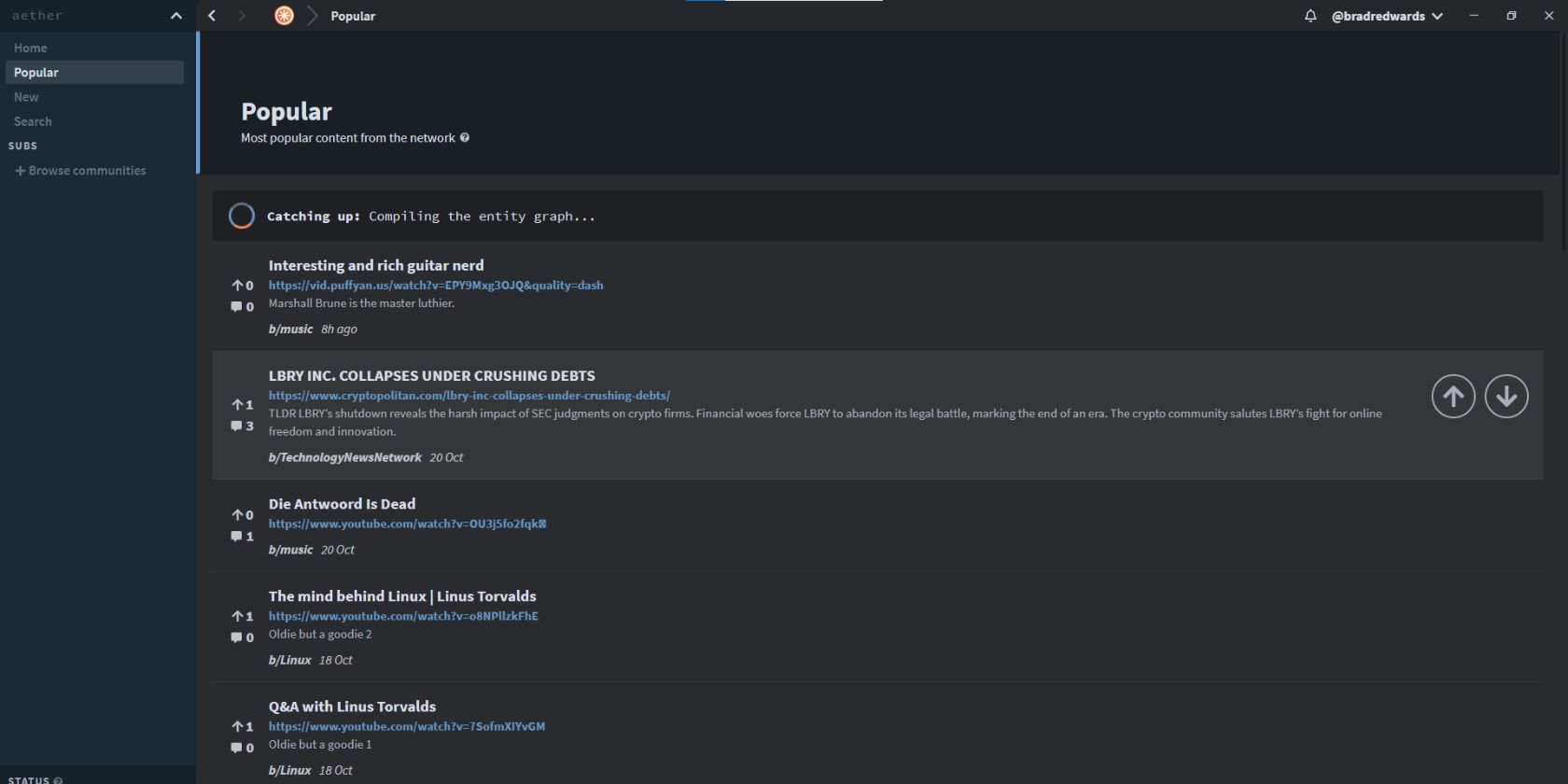Click the STATUS help icon at bottom left
Image resolution: width=1568 pixels, height=784 pixels.
coord(56,780)
